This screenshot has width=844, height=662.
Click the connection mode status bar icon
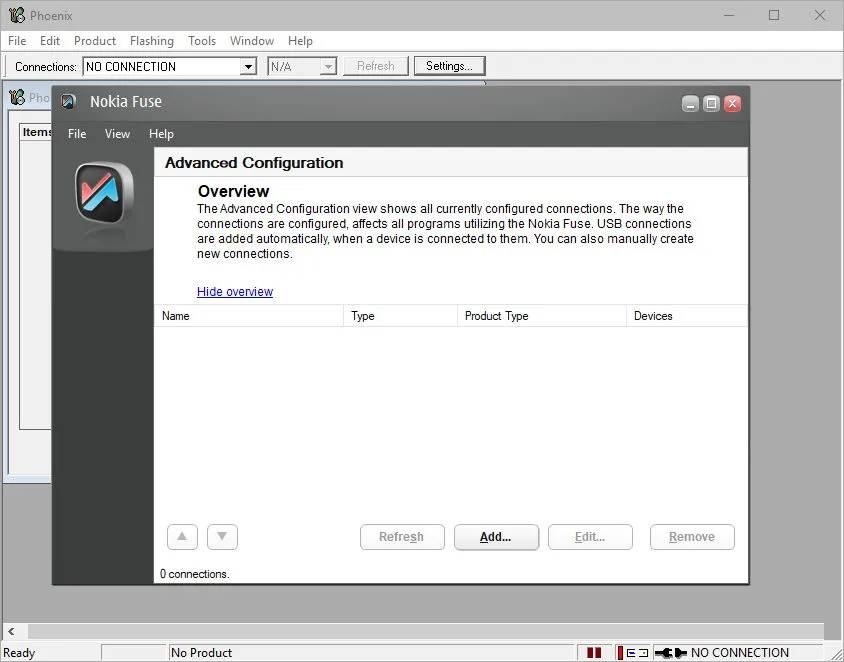(x=633, y=652)
